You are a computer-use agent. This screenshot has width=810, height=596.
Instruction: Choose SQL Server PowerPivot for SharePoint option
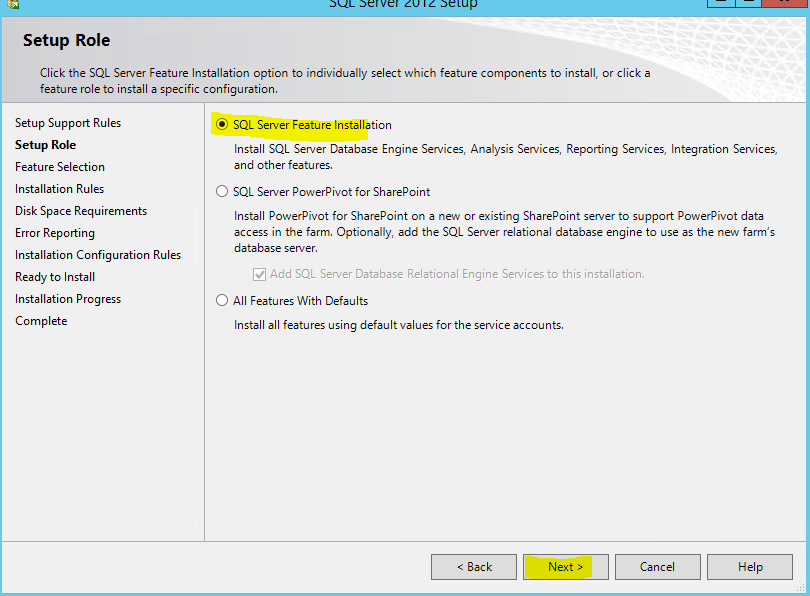(222, 192)
